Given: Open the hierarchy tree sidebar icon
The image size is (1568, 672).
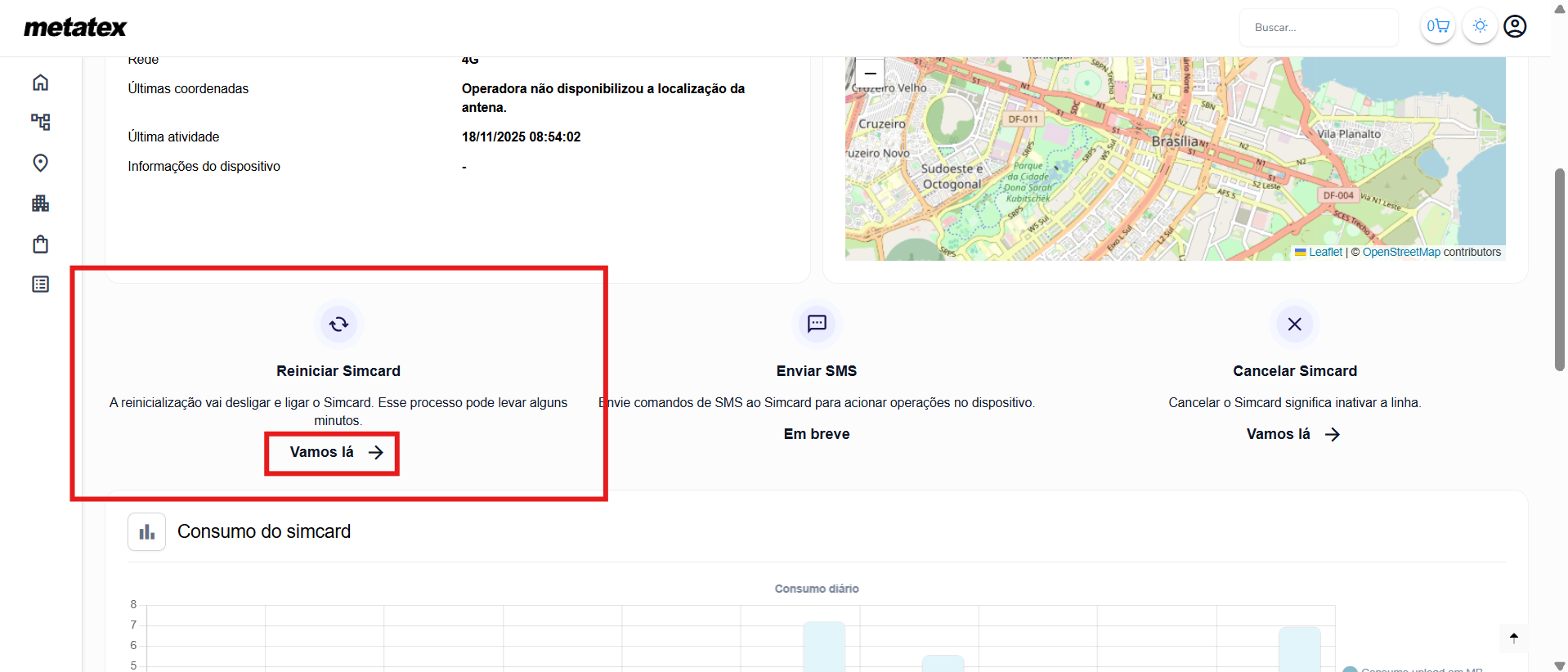Looking at the screenshot, I should coord(40,122).
